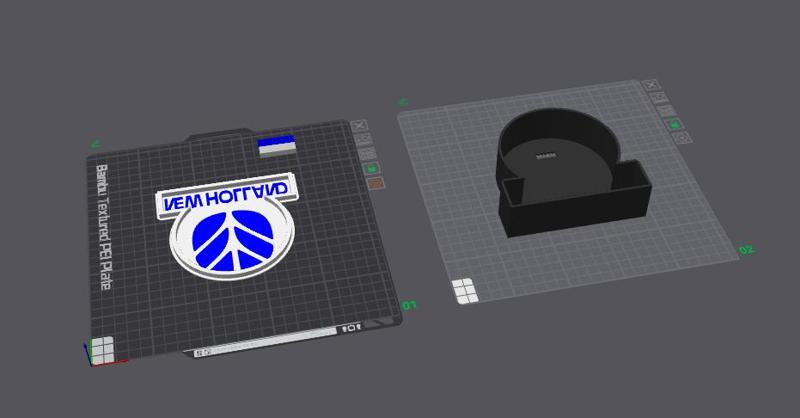Click the 01 plate number label
The width and height of the screenshot is (800, 418).
409,305
